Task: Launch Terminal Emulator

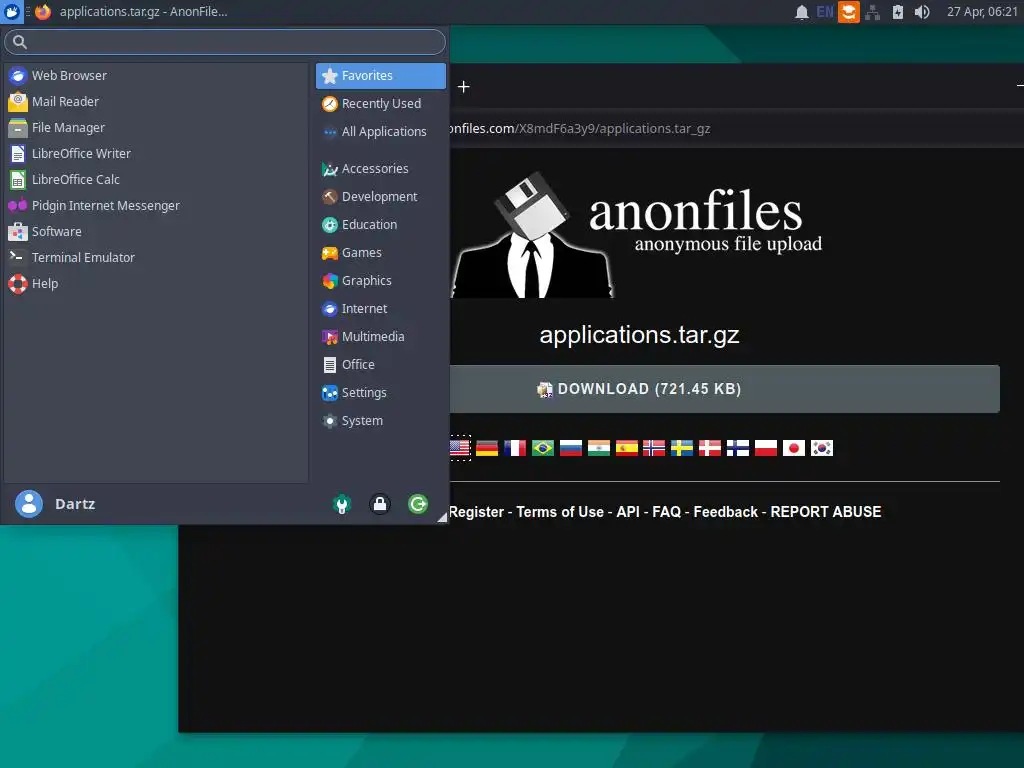Action: click(155, 257)
